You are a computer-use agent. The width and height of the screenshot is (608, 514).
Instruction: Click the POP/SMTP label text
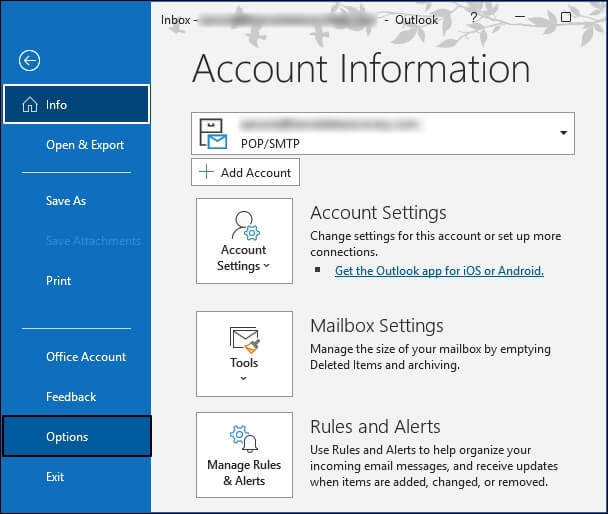coord(270,144)
